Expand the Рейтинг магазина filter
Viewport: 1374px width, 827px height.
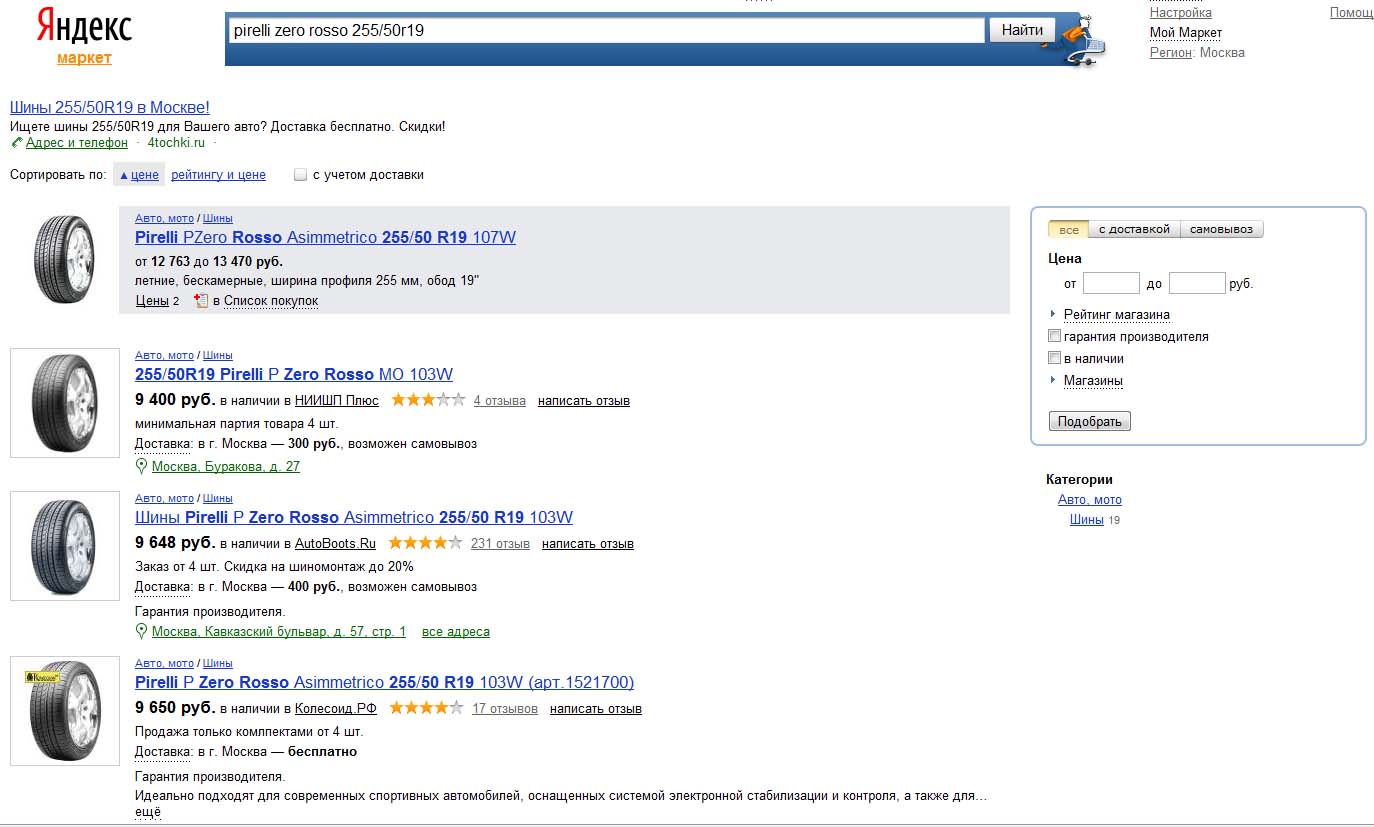1116,314
